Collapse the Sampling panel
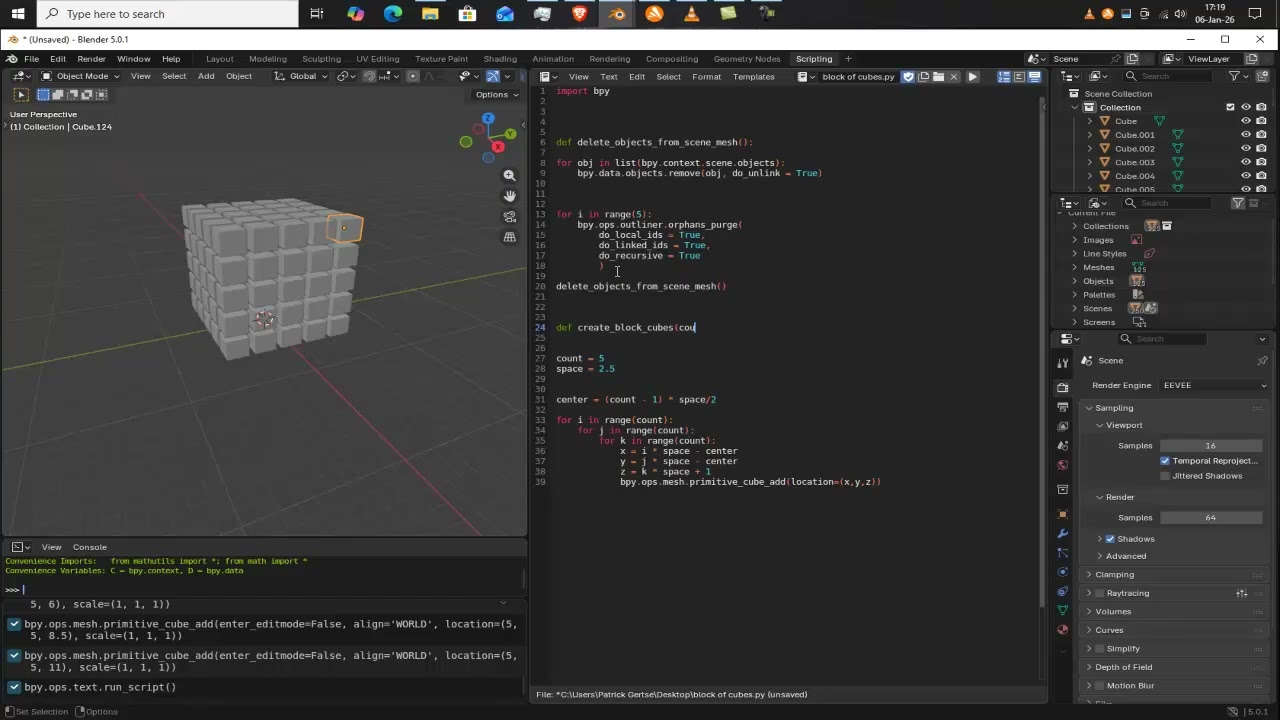1280x720 pixels. point(1113,408)
